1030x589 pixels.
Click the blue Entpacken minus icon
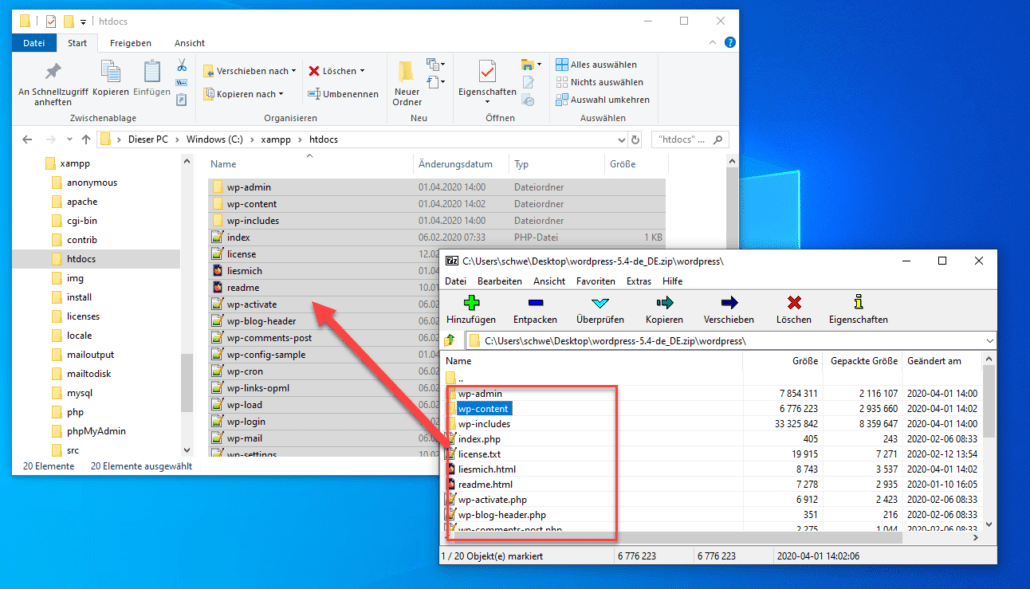point(535,303)
